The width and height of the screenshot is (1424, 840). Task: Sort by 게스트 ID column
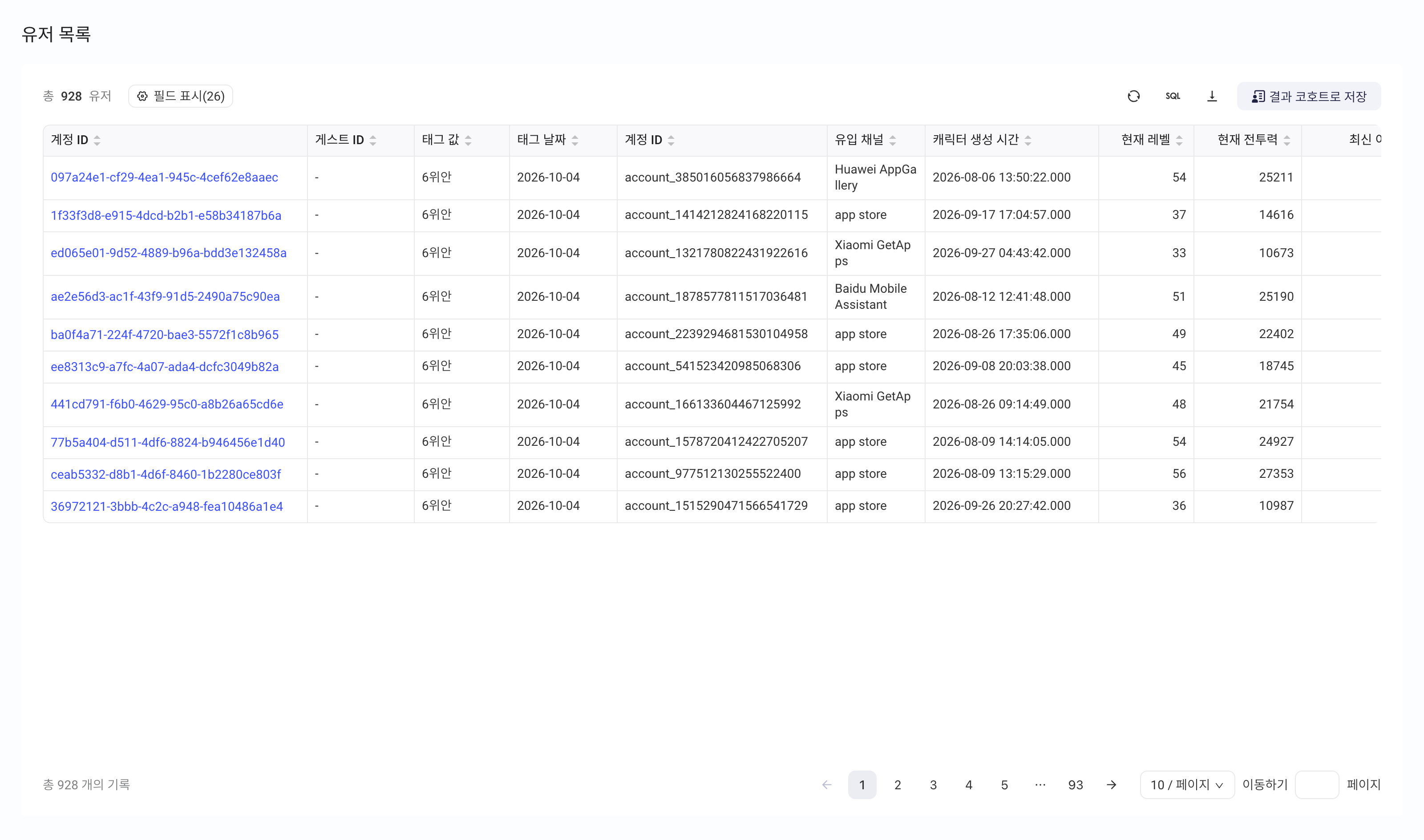point(372,141)
